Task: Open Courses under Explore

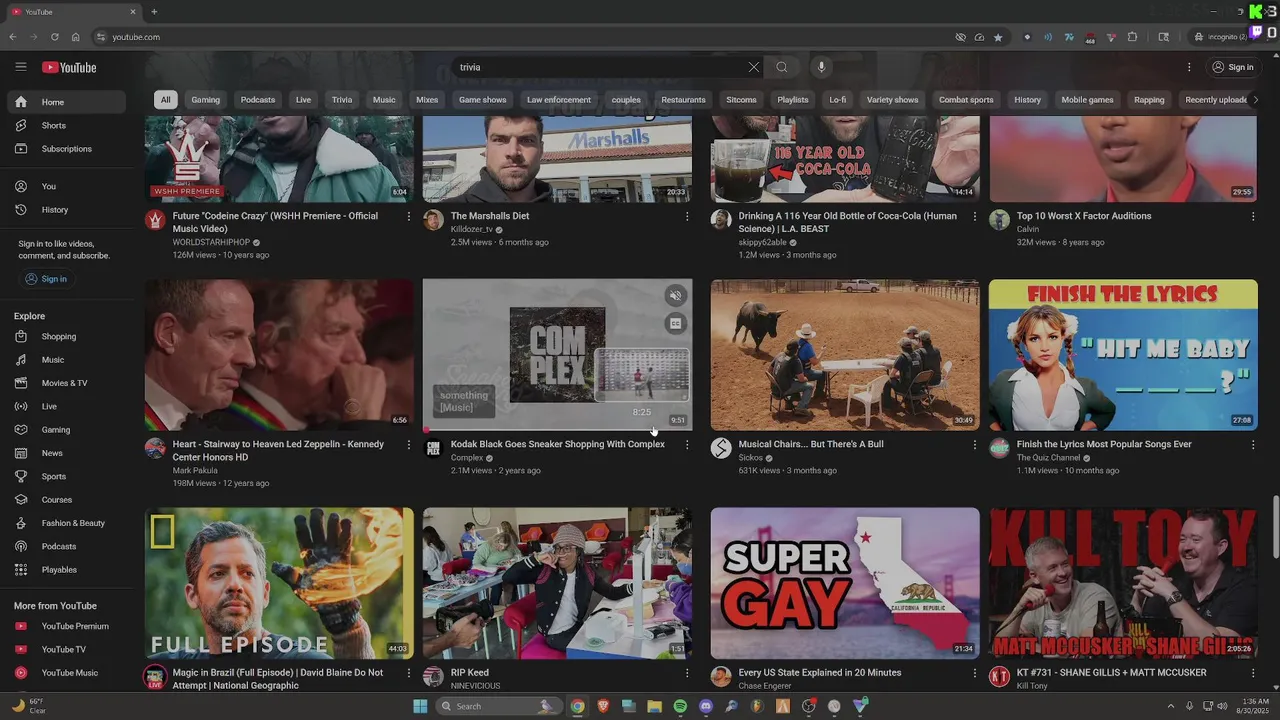Action: coord(66,500)
